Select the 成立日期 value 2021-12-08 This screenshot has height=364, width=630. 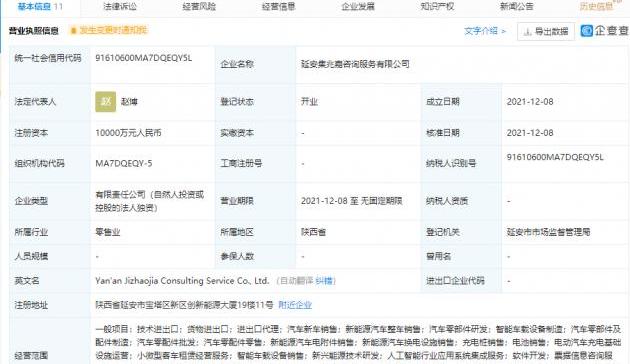pyautogui.click(x=530, y=102)
